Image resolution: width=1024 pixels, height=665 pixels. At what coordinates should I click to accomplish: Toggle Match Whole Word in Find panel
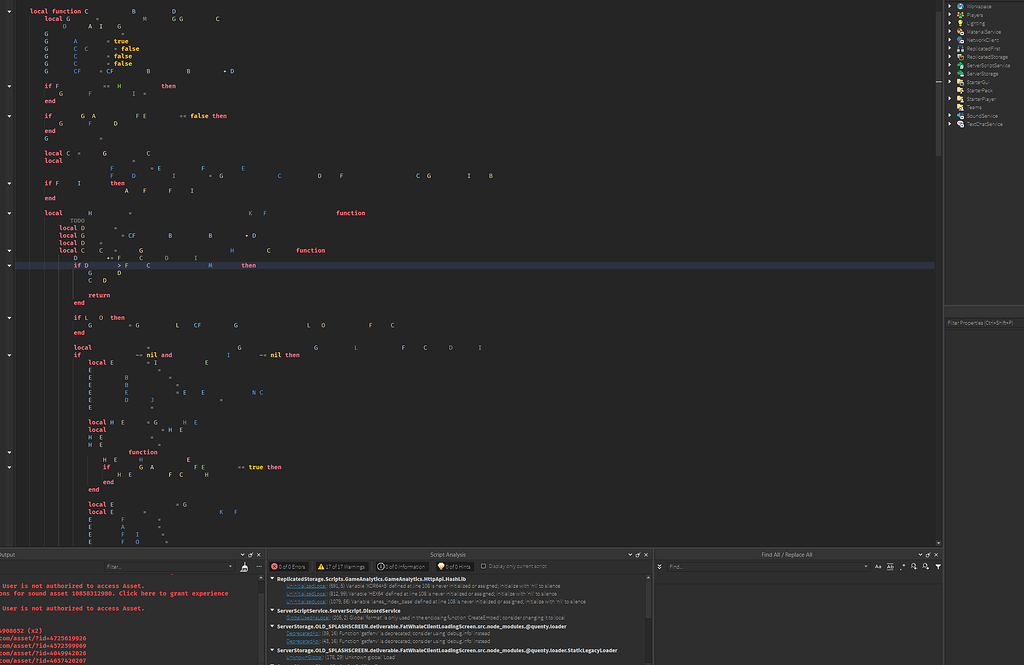pos(890,566)
